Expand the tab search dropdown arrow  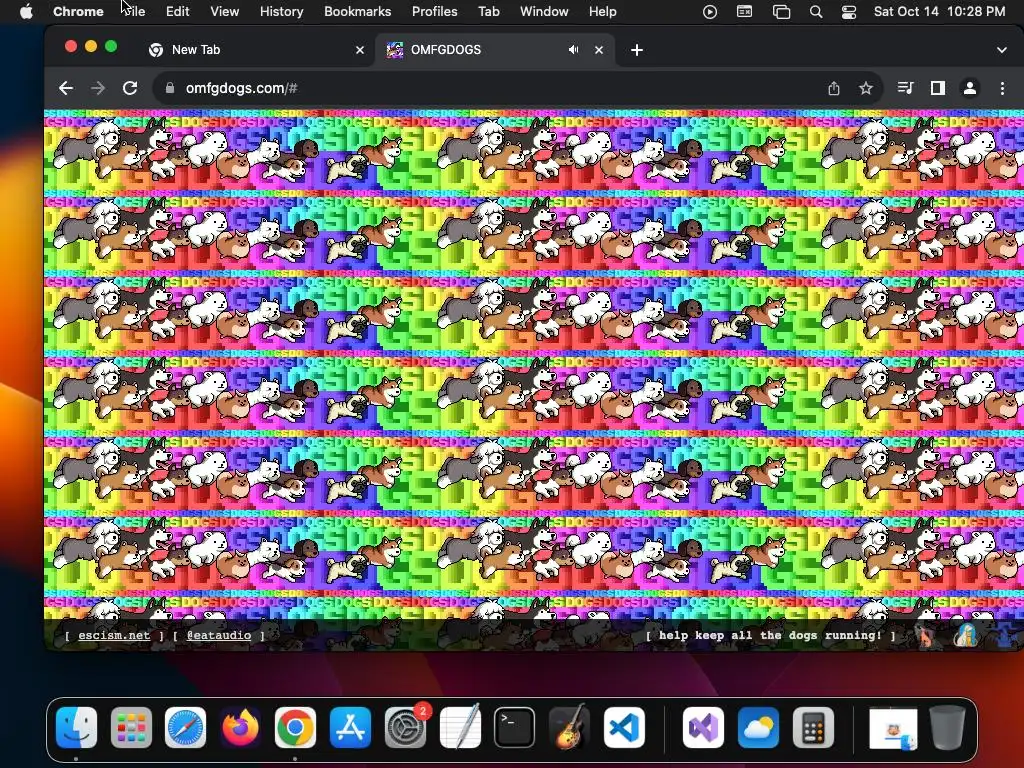click(x=1002, y=50)
